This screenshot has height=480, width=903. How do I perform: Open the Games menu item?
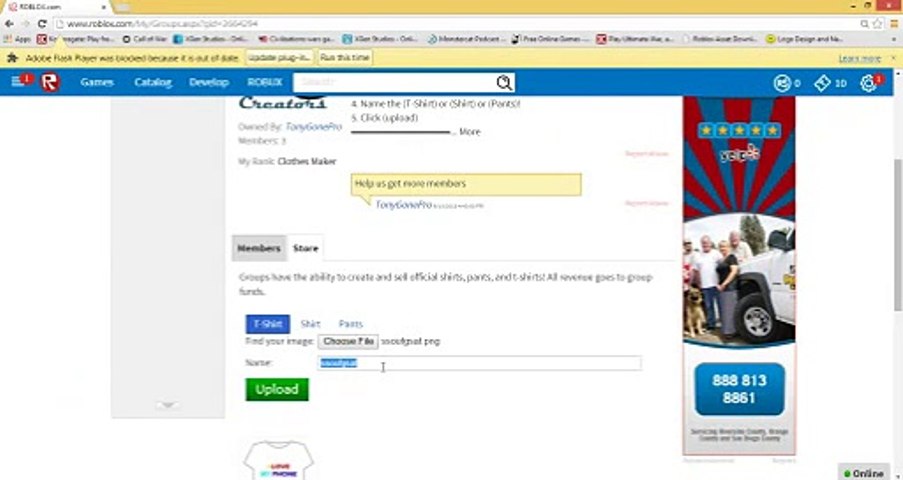(x=97, y=82)
